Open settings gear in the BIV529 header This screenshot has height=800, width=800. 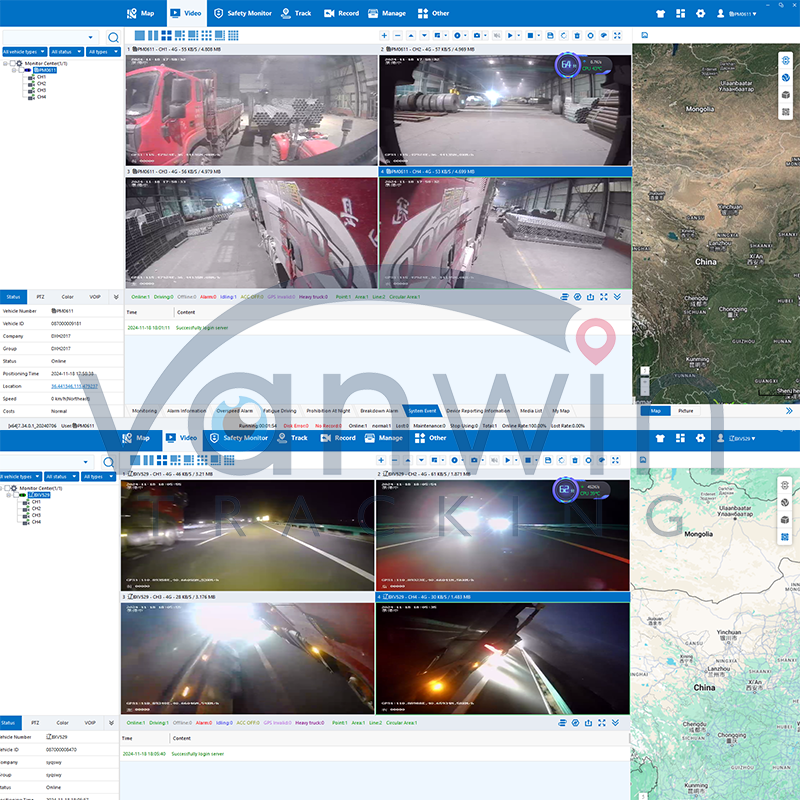point(700,438)
